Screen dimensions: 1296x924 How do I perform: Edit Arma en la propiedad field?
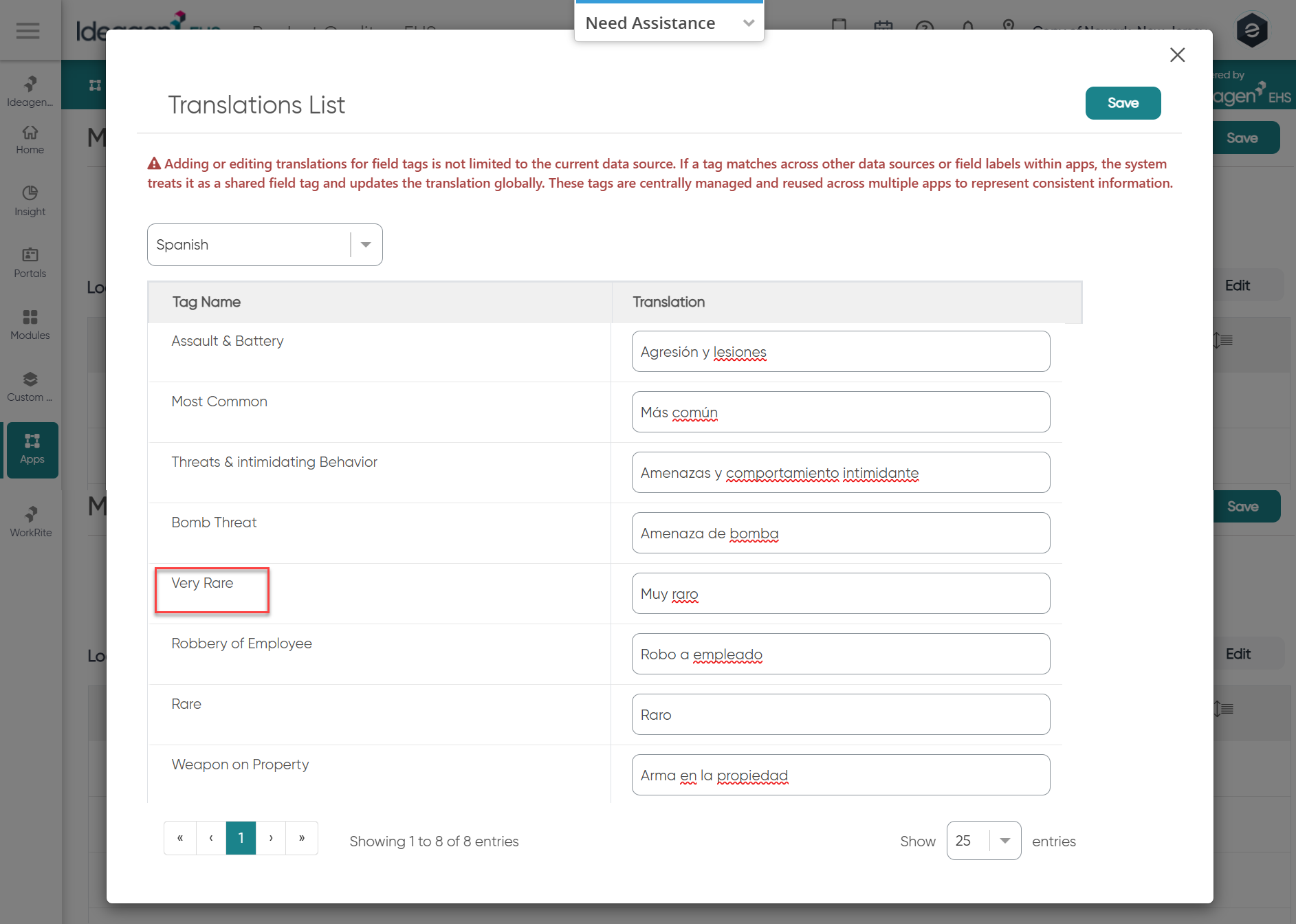click(x=841, y=775)
